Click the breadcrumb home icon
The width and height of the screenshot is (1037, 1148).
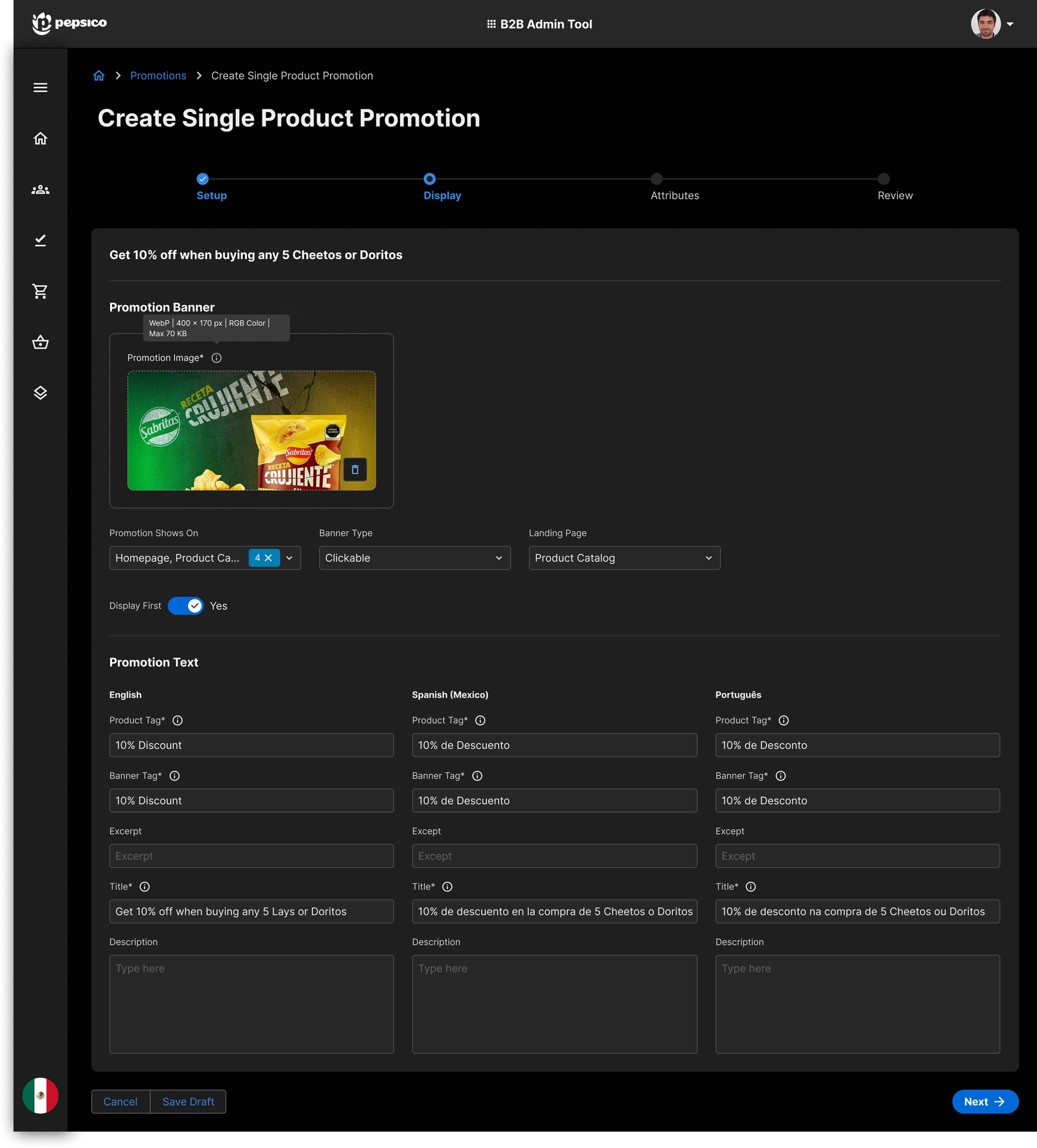click(99, 76)
